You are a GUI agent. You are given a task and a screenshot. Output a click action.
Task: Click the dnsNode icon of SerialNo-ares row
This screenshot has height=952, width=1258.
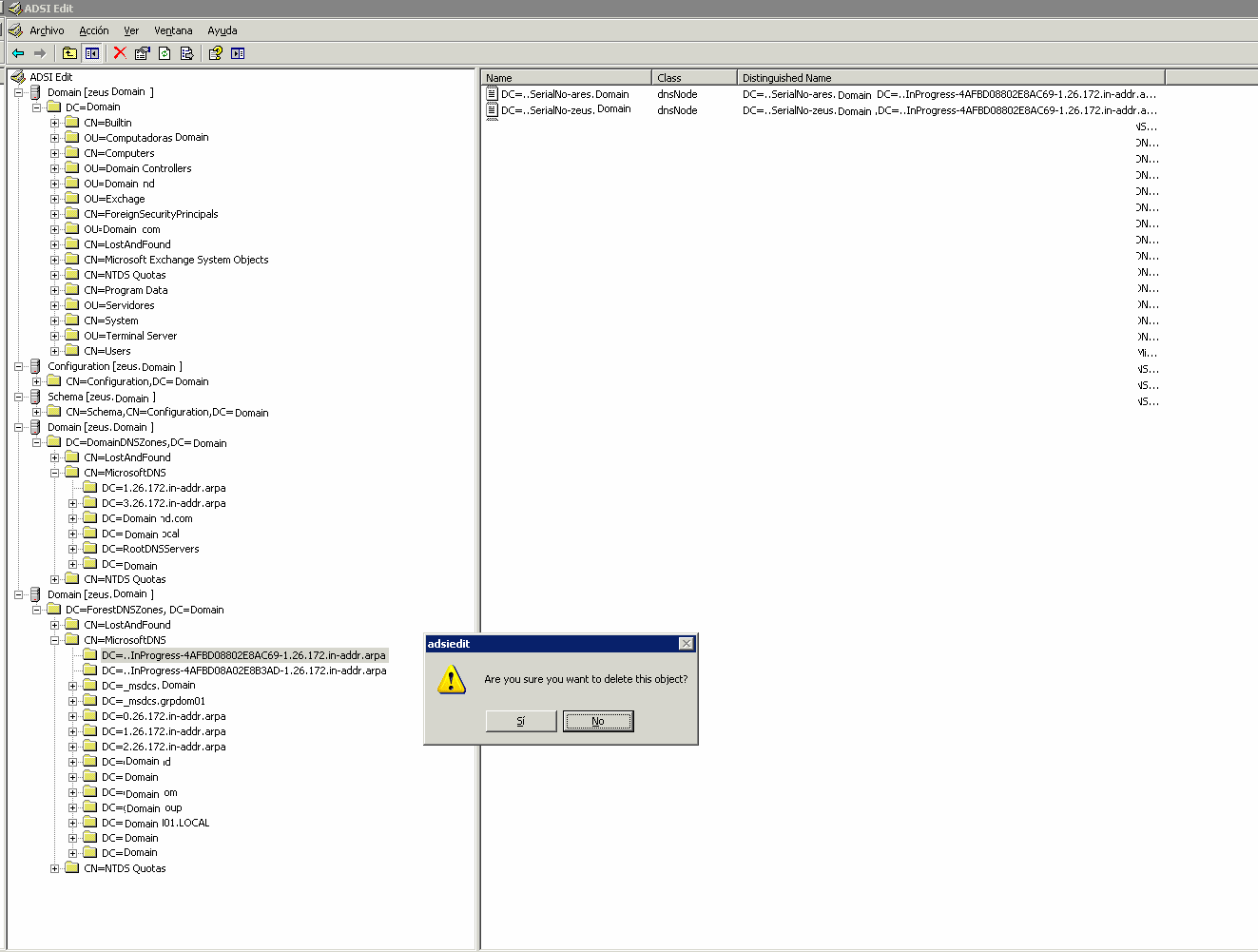(x=492, y=94)
